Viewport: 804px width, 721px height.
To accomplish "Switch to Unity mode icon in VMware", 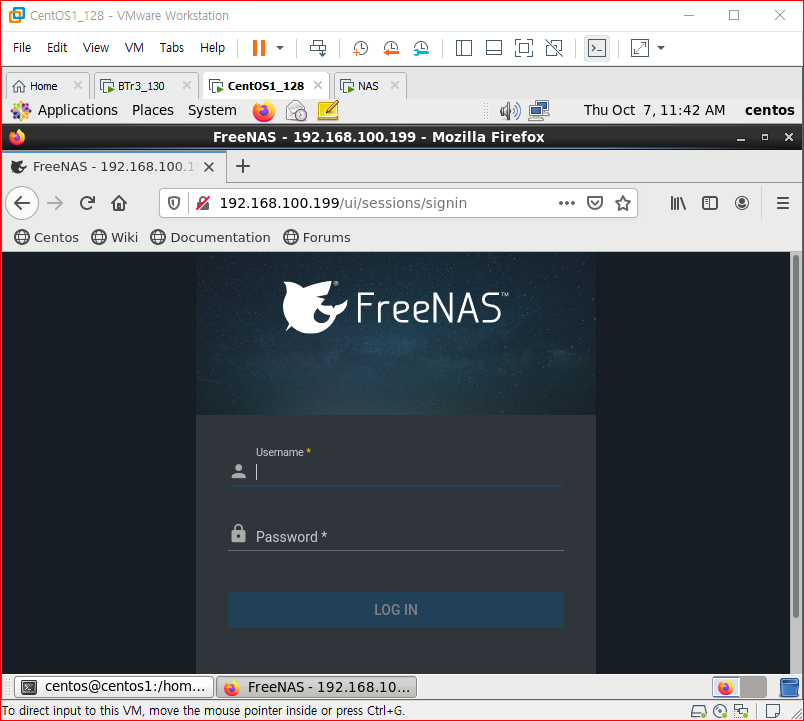I will pyautogui.click(x=554, y=48).
